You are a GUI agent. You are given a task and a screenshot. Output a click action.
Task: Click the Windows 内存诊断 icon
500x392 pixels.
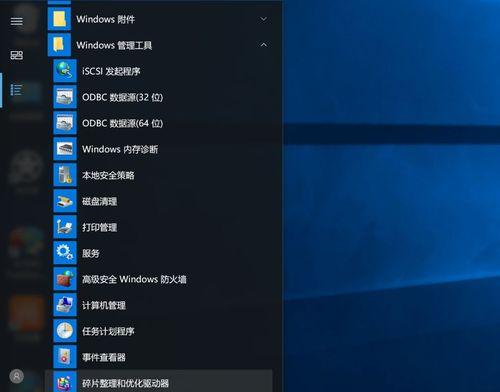(x=65, y=149)
